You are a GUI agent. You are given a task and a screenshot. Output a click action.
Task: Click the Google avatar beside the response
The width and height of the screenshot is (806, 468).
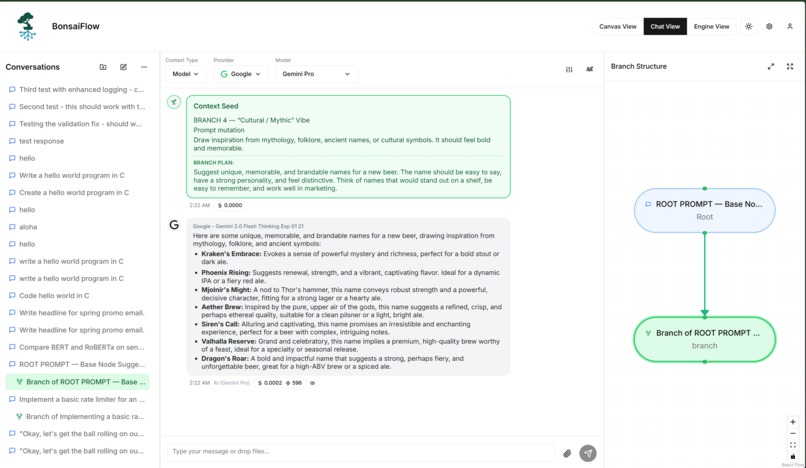[174, 225]
